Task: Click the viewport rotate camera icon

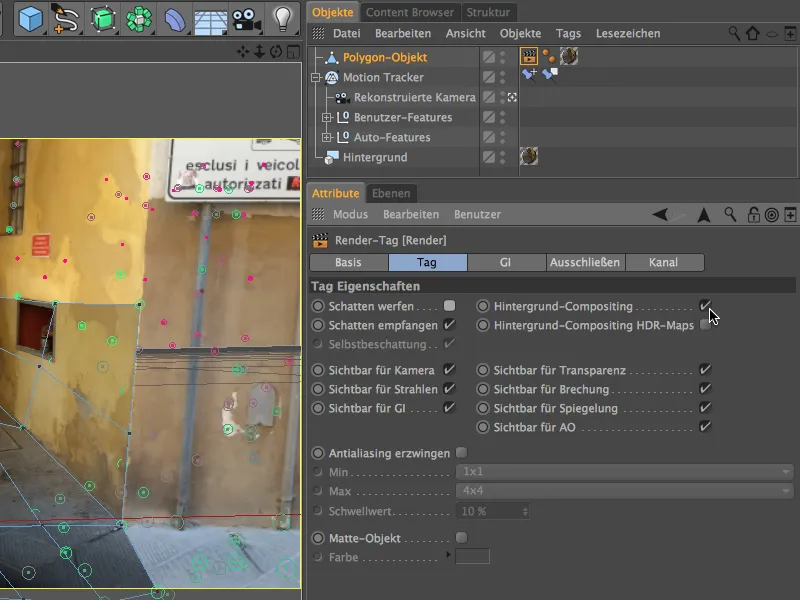Action: coord(276,52)
